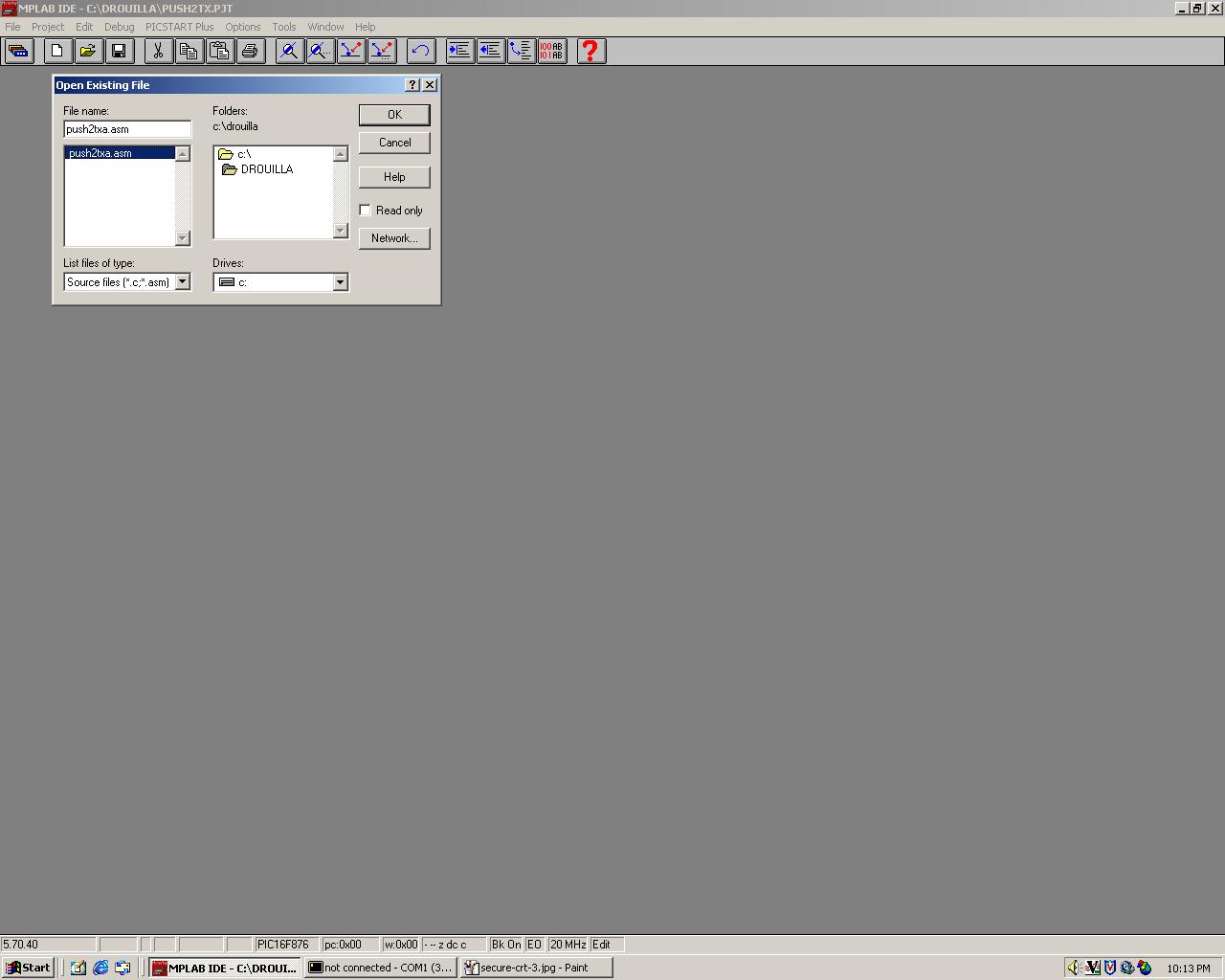1225x980 pixels.
Task: Click file list scroll up arrow
Action: pos(183,154)
